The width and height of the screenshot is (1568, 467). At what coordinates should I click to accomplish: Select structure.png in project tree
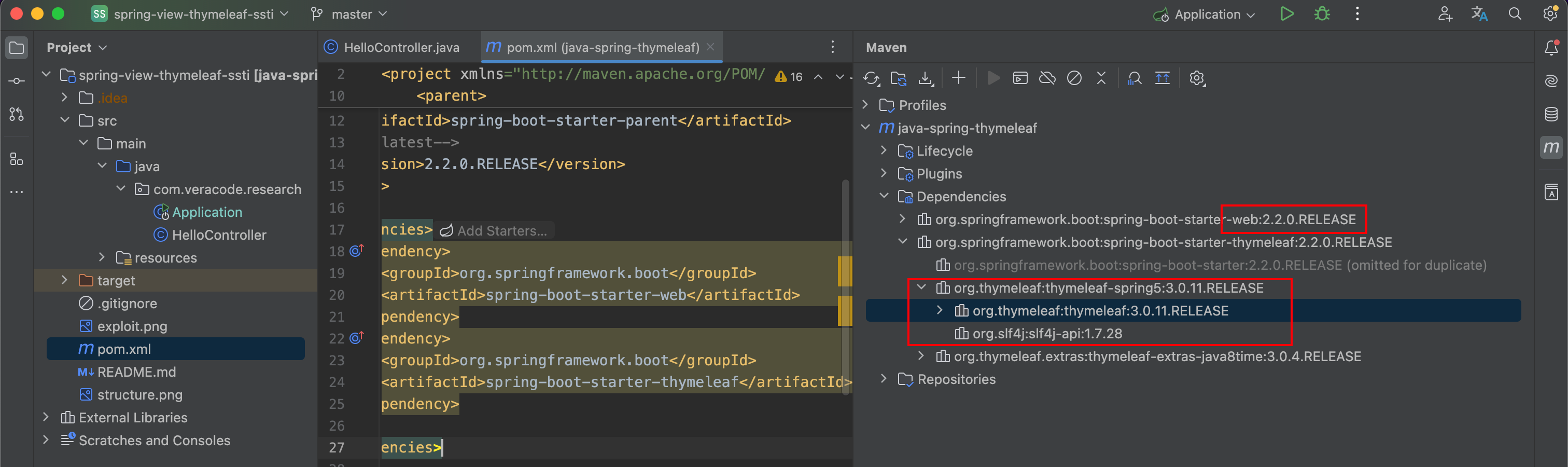131,394
